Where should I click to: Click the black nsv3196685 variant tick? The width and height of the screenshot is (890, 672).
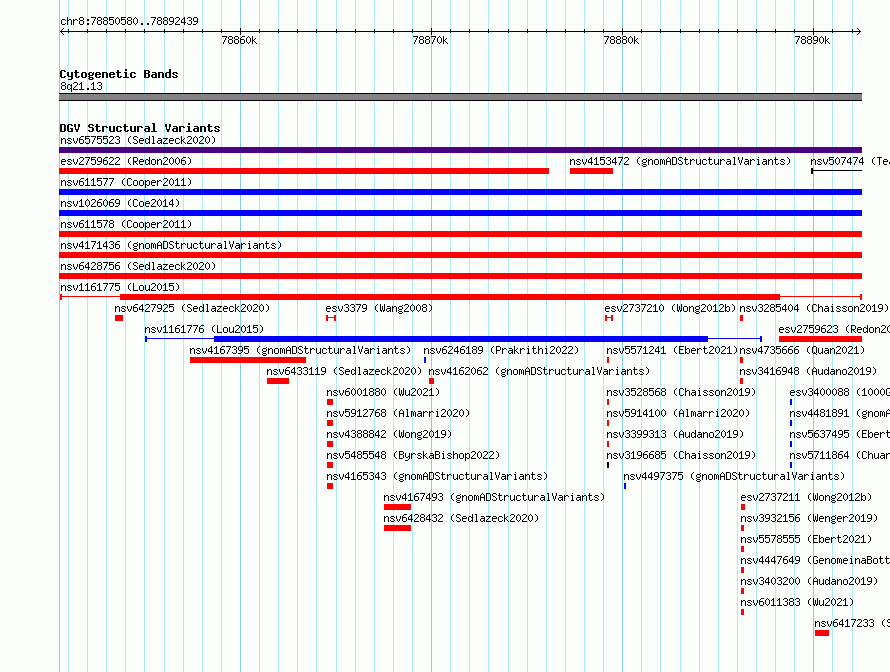point(608,465)
